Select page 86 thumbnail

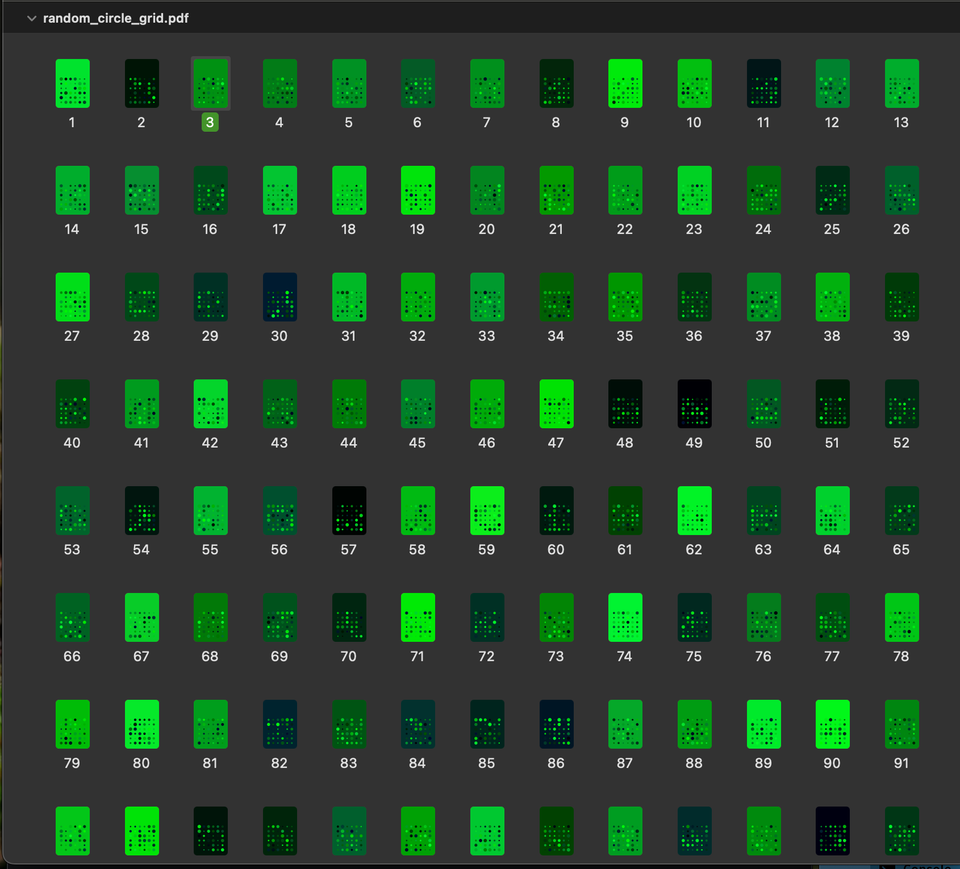pos(556,725)
